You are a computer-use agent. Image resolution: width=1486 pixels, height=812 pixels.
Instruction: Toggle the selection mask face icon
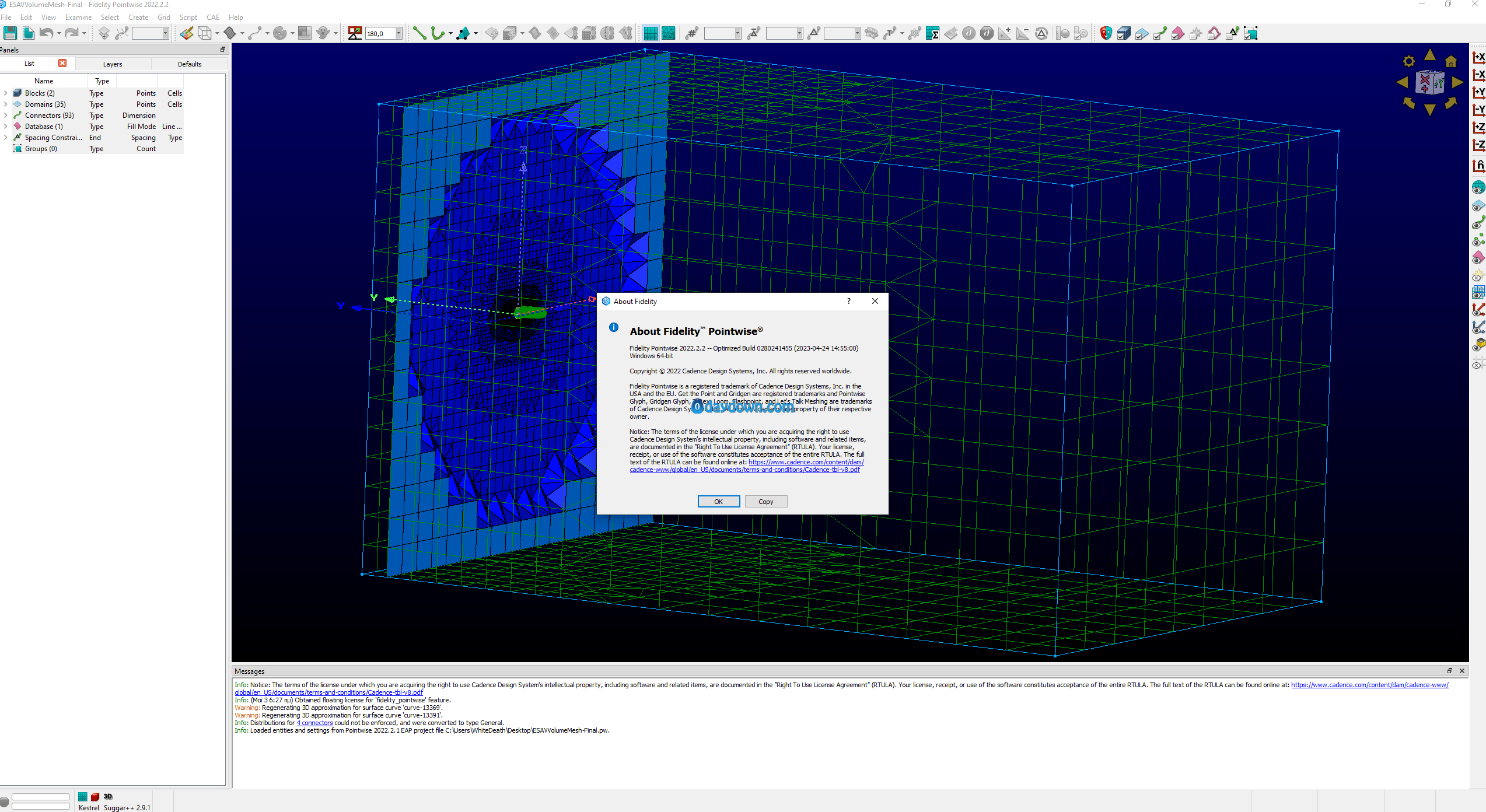[1106, 33]
